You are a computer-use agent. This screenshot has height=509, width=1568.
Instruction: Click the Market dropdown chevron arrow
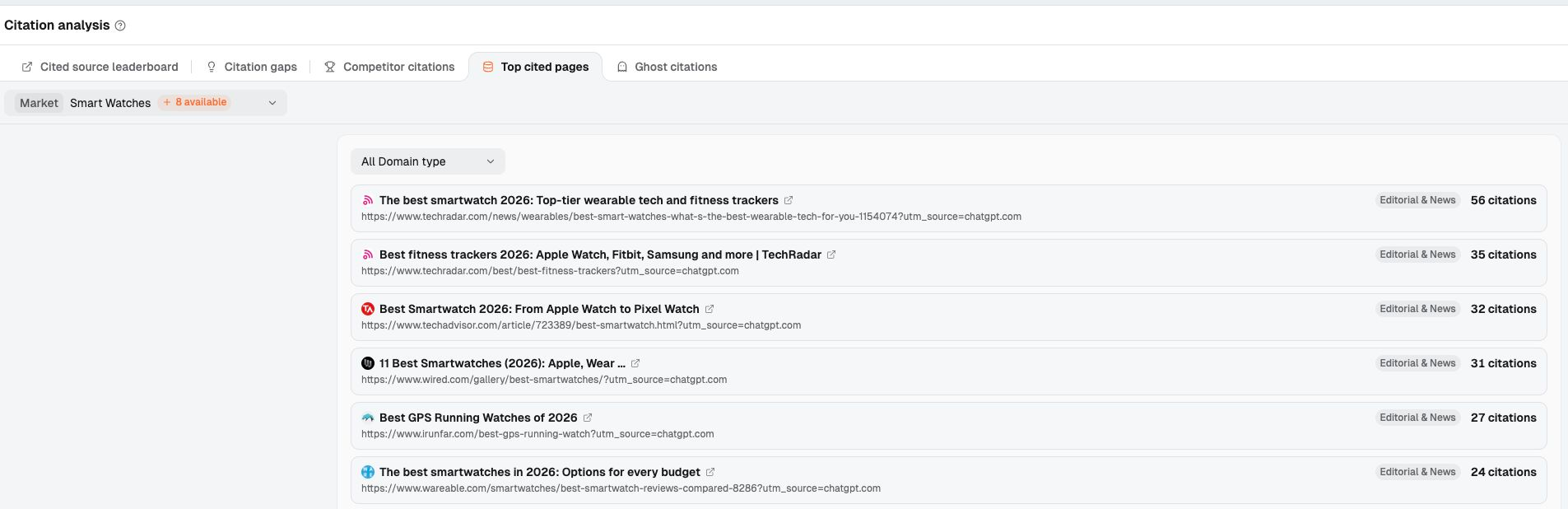272,103
